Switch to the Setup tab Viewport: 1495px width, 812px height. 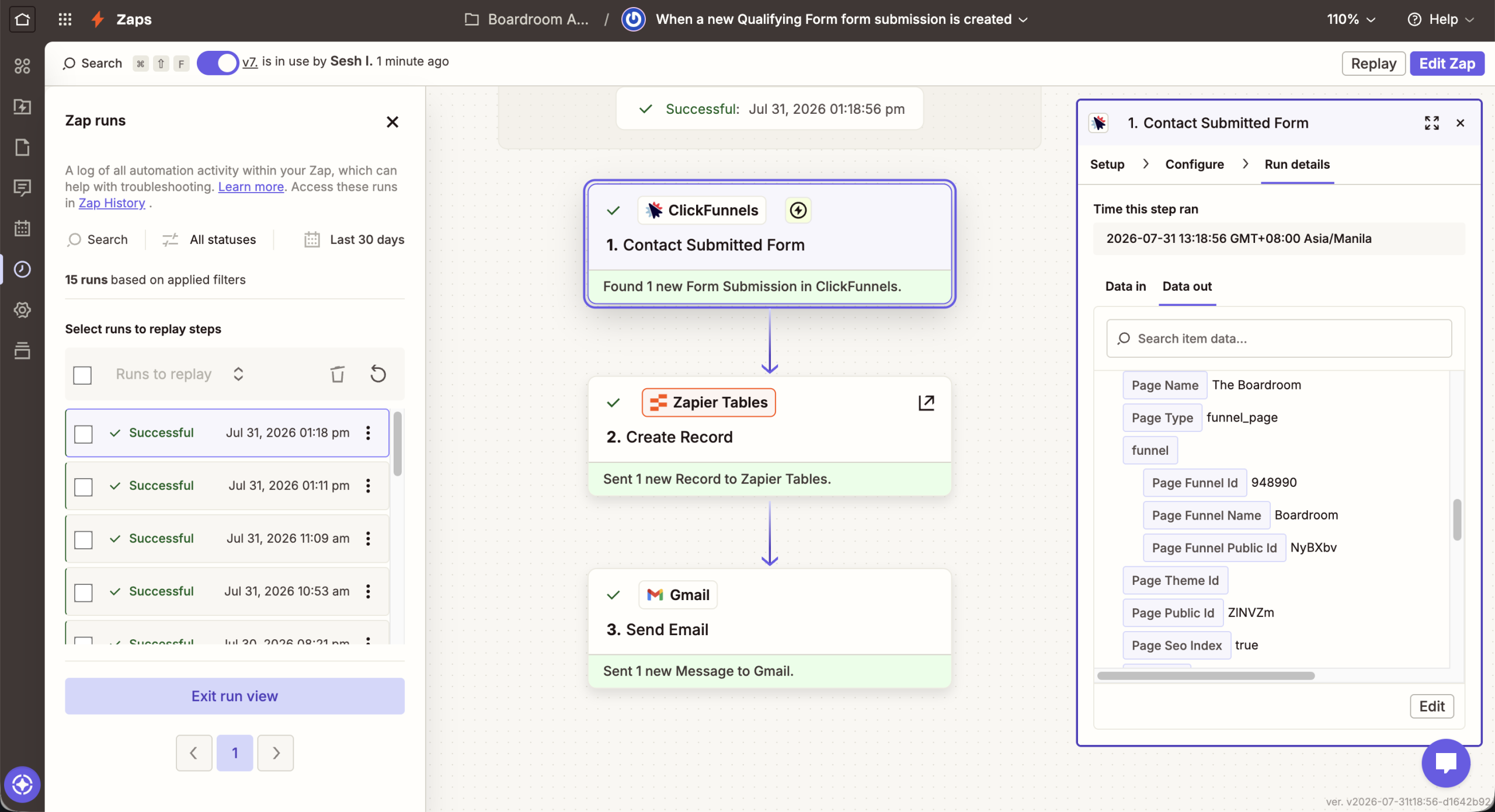(1107, 165)
